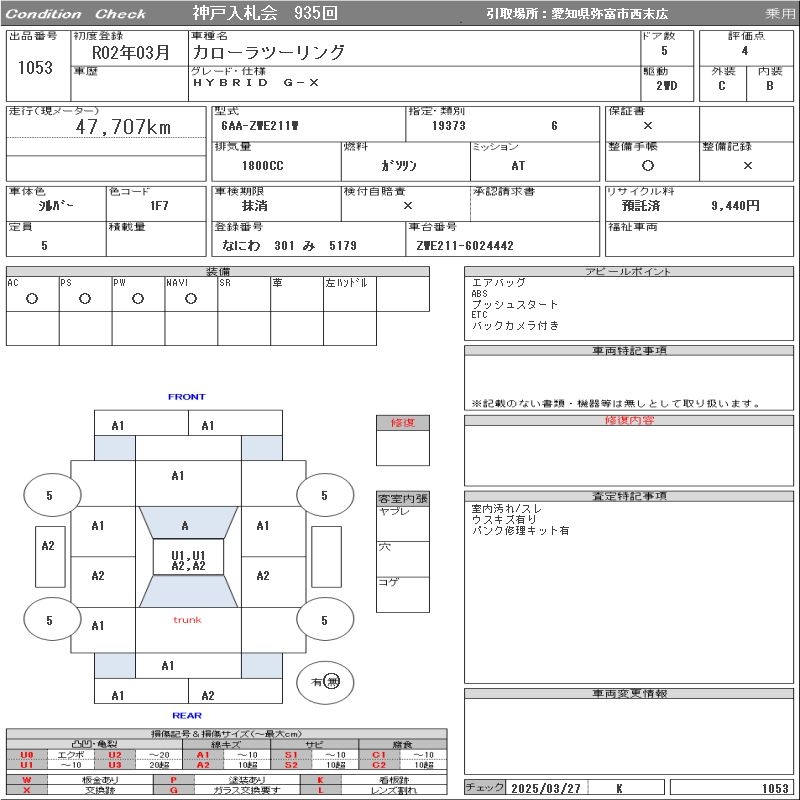The width and height of the screenshot is (800, 800).
Task: Click the red 修復 repair header box
Action: tap(403, 423)
